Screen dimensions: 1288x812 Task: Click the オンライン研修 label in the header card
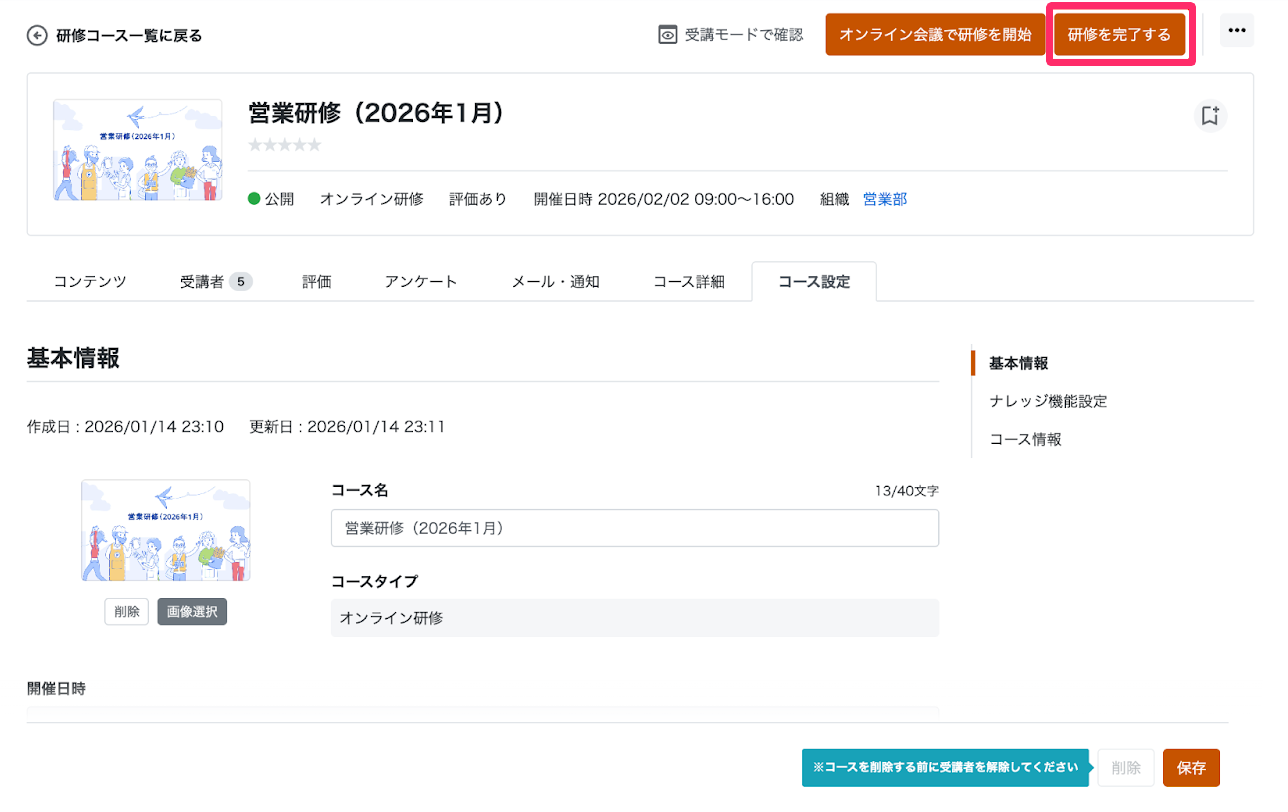coord(371,199)
